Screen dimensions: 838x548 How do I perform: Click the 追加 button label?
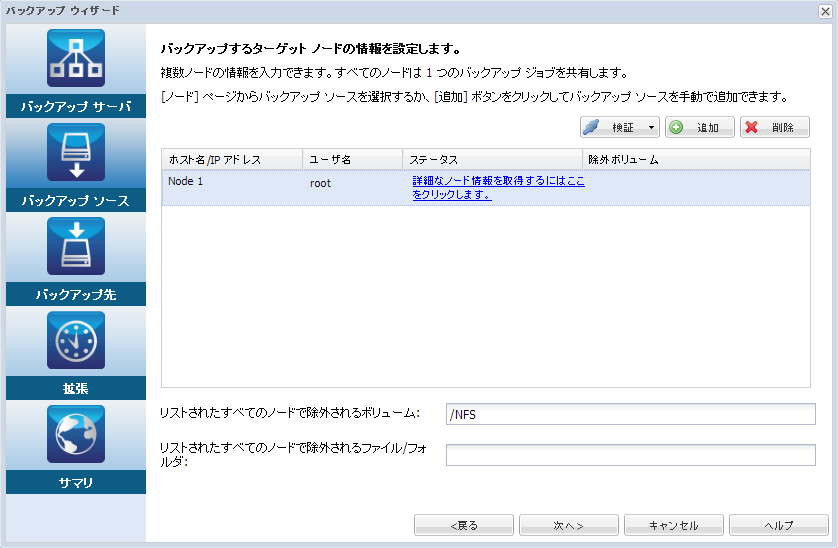coord(708,128)
